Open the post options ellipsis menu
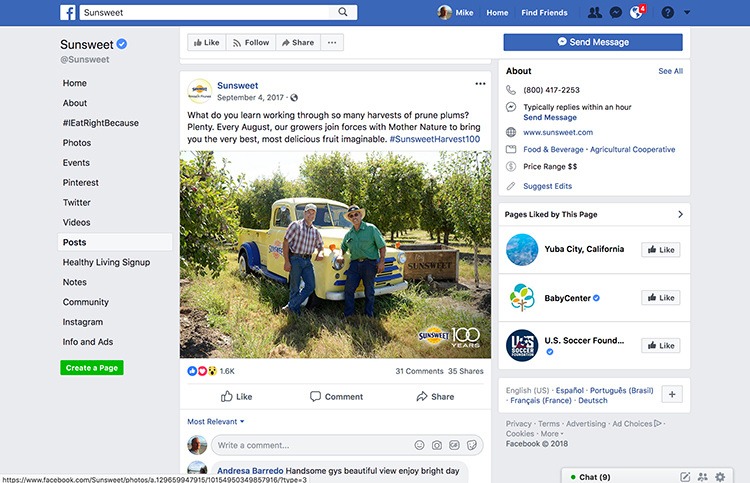750x483 pixels. click(480, 84)
